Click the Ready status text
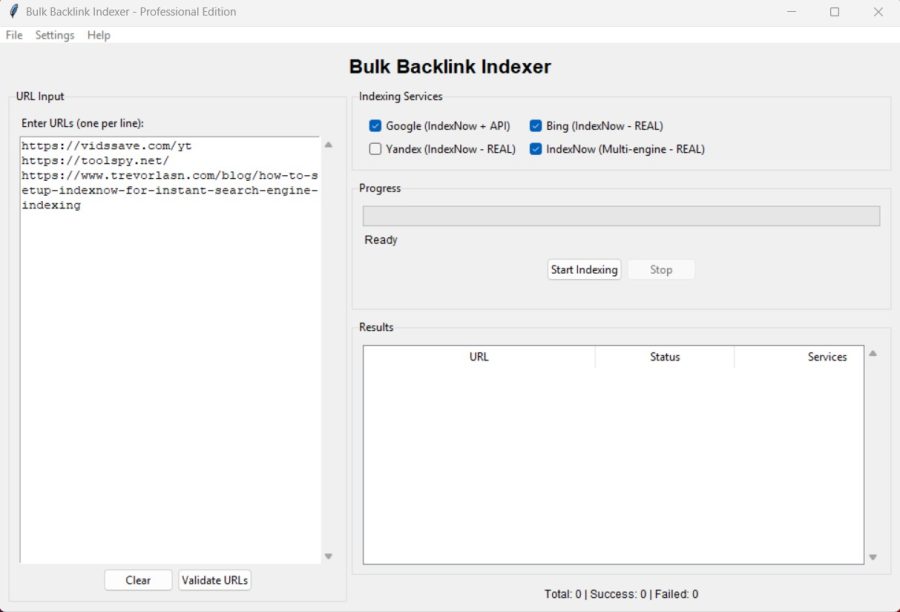 pyautogui.click(x=381, y=240)
